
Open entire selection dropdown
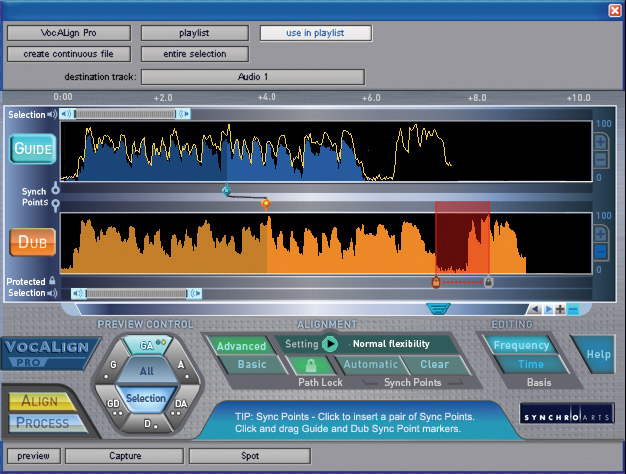(194, 54)
